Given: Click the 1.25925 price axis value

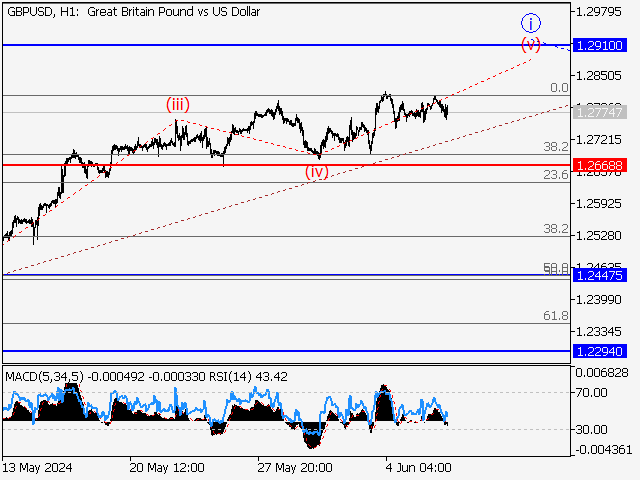Looking at the screenshot, I should click(598, 203).
